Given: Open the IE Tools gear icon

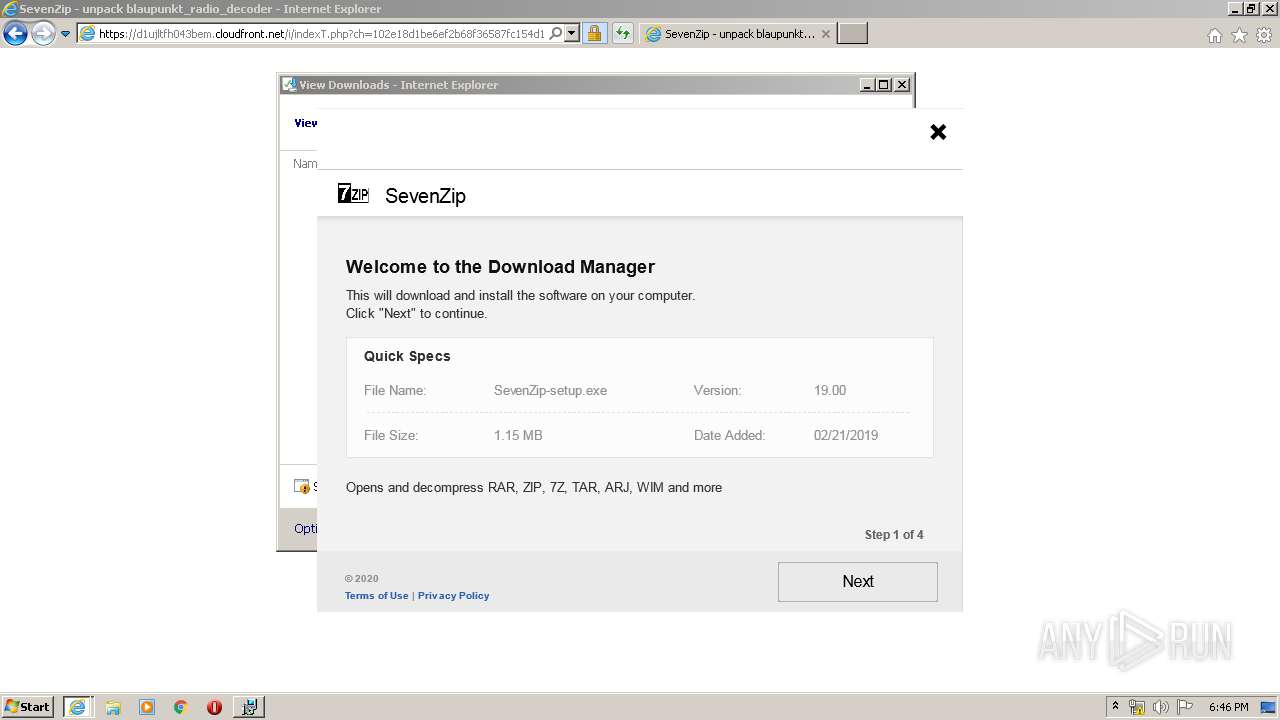Looking at the screenshot, I should [1264, 35].
